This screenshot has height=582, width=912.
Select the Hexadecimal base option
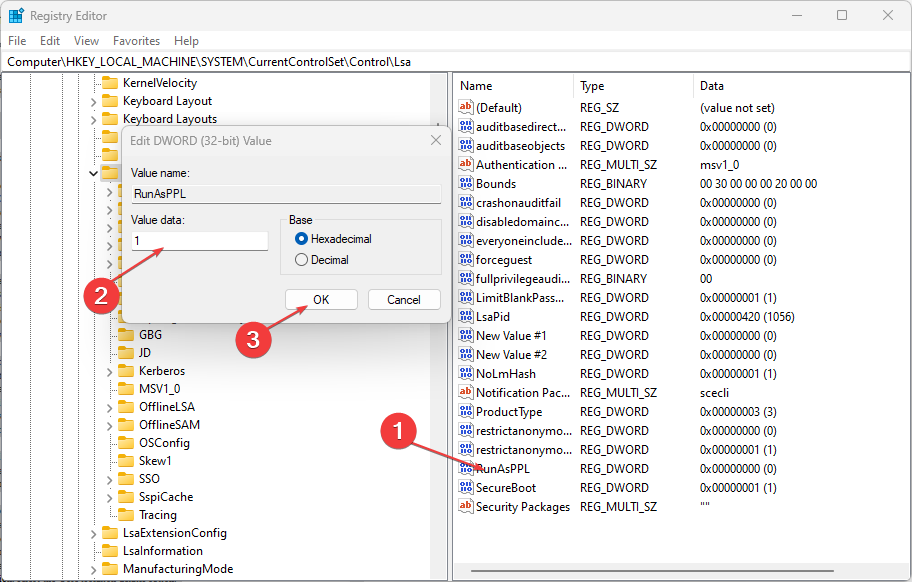coord(301,239)
